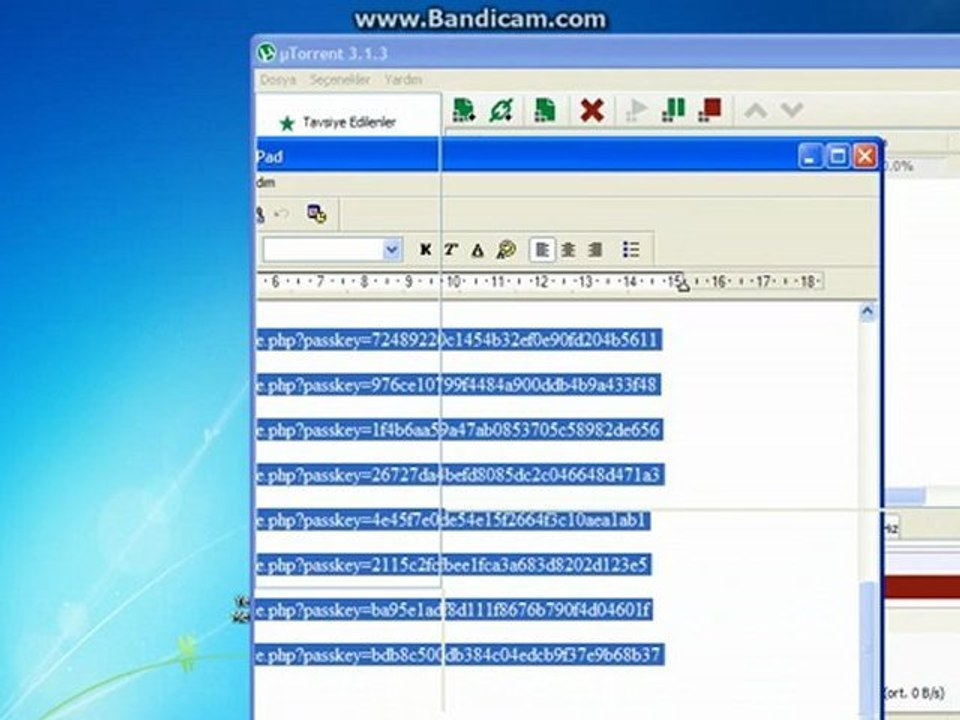Click passkey line starting 1f4b6aa5

point(460,430)
